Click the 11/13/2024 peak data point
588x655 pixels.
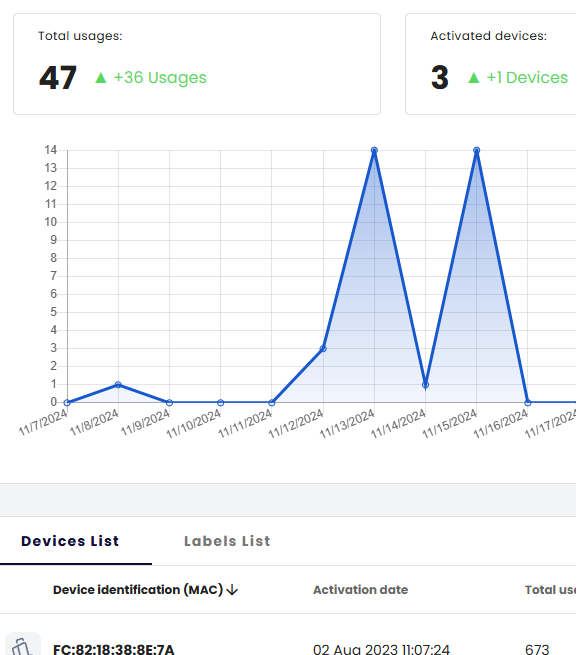374,150
